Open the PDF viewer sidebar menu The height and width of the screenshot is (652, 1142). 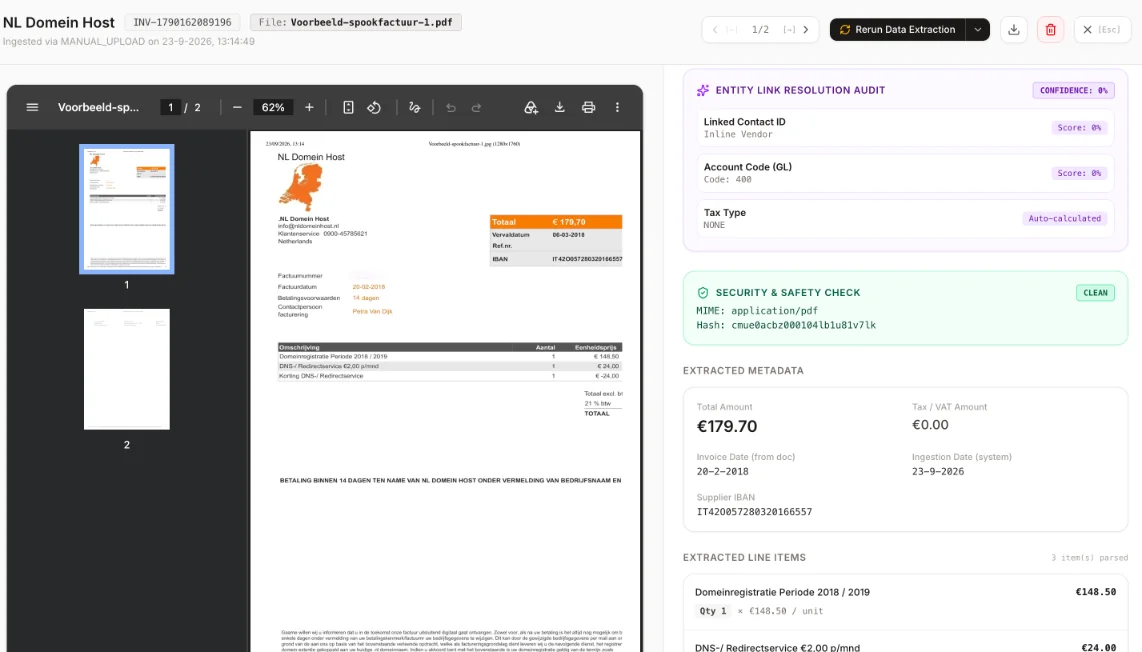[32, 107]
